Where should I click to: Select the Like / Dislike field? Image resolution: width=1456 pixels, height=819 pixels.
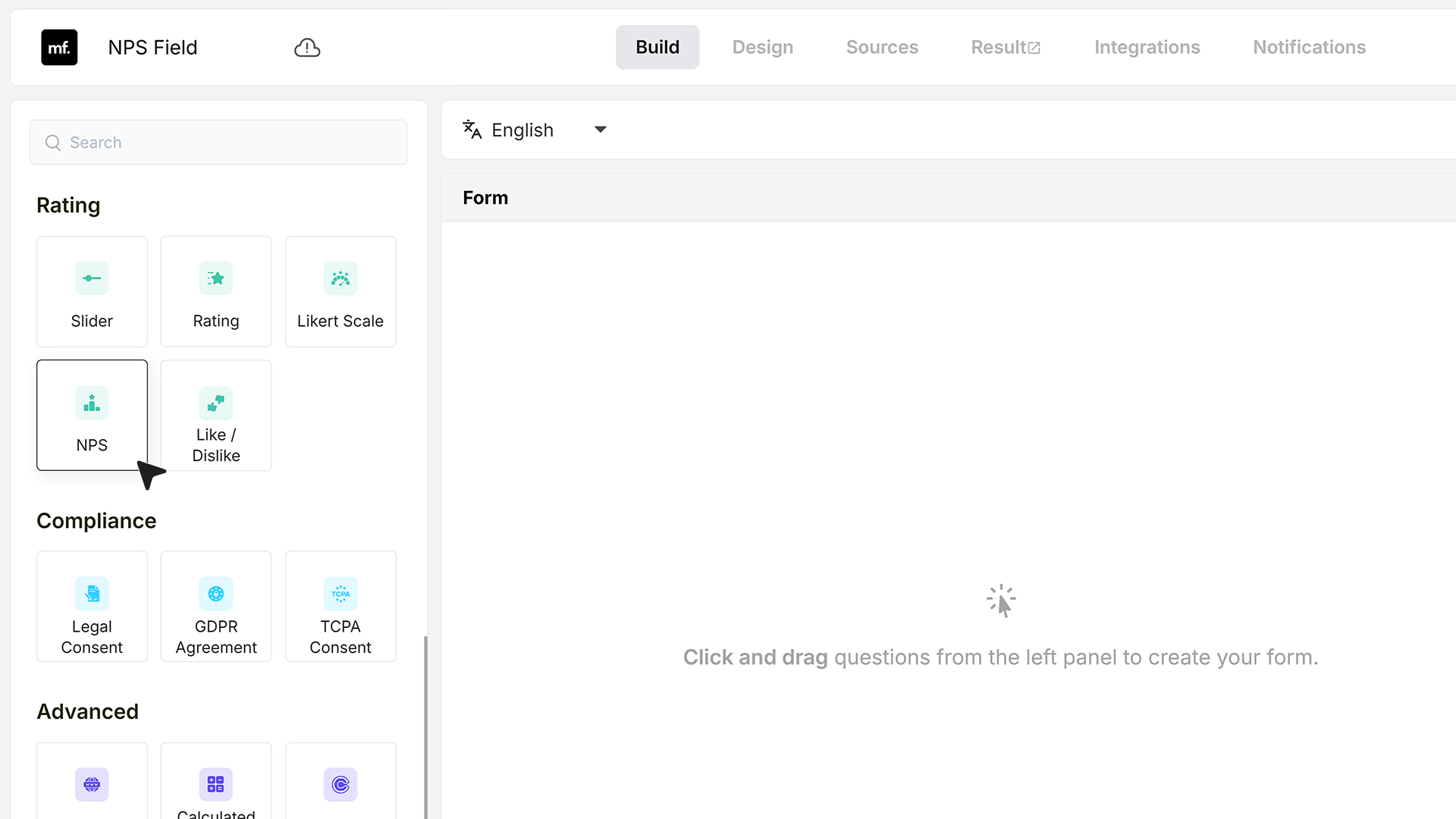point(216,415)
